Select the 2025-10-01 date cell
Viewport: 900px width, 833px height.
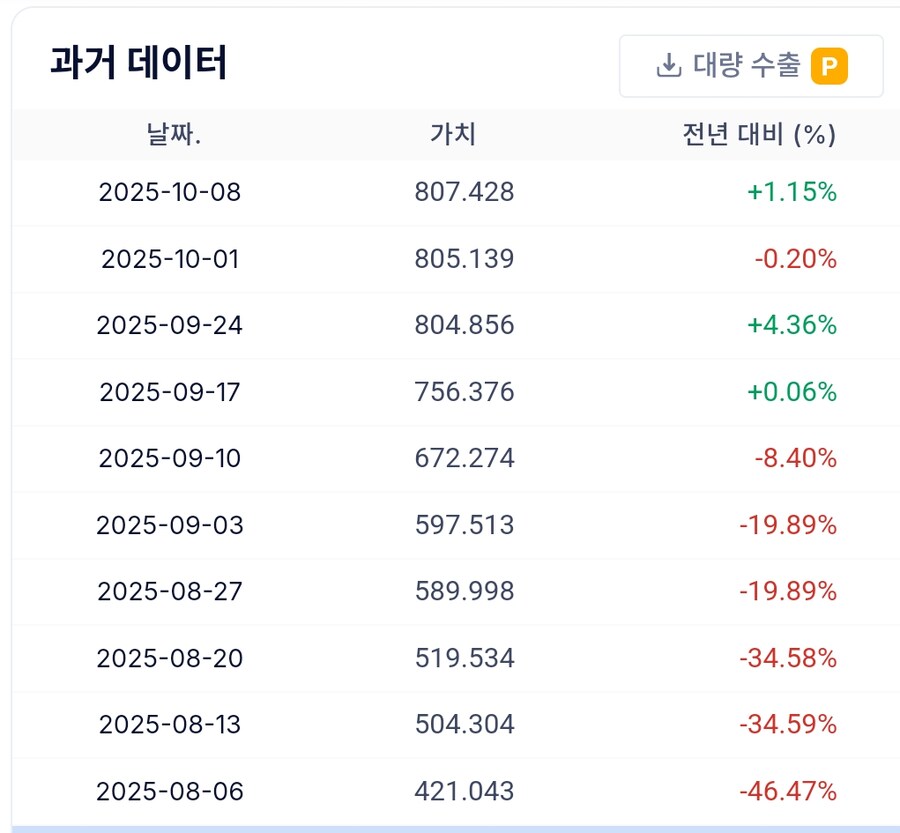point(170,259)
